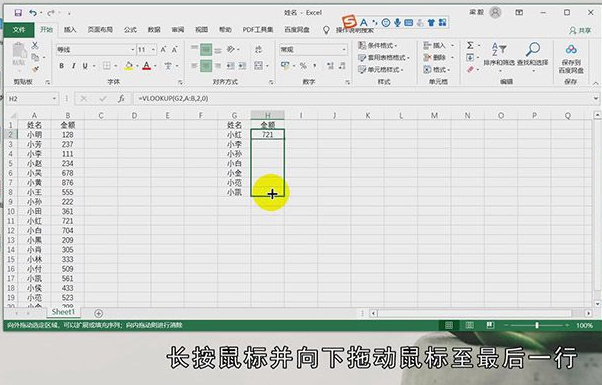This screenshot has height=385, width=602.
Task: Click the formula bar with VLOOKUP formula
Action: [362, 99]
